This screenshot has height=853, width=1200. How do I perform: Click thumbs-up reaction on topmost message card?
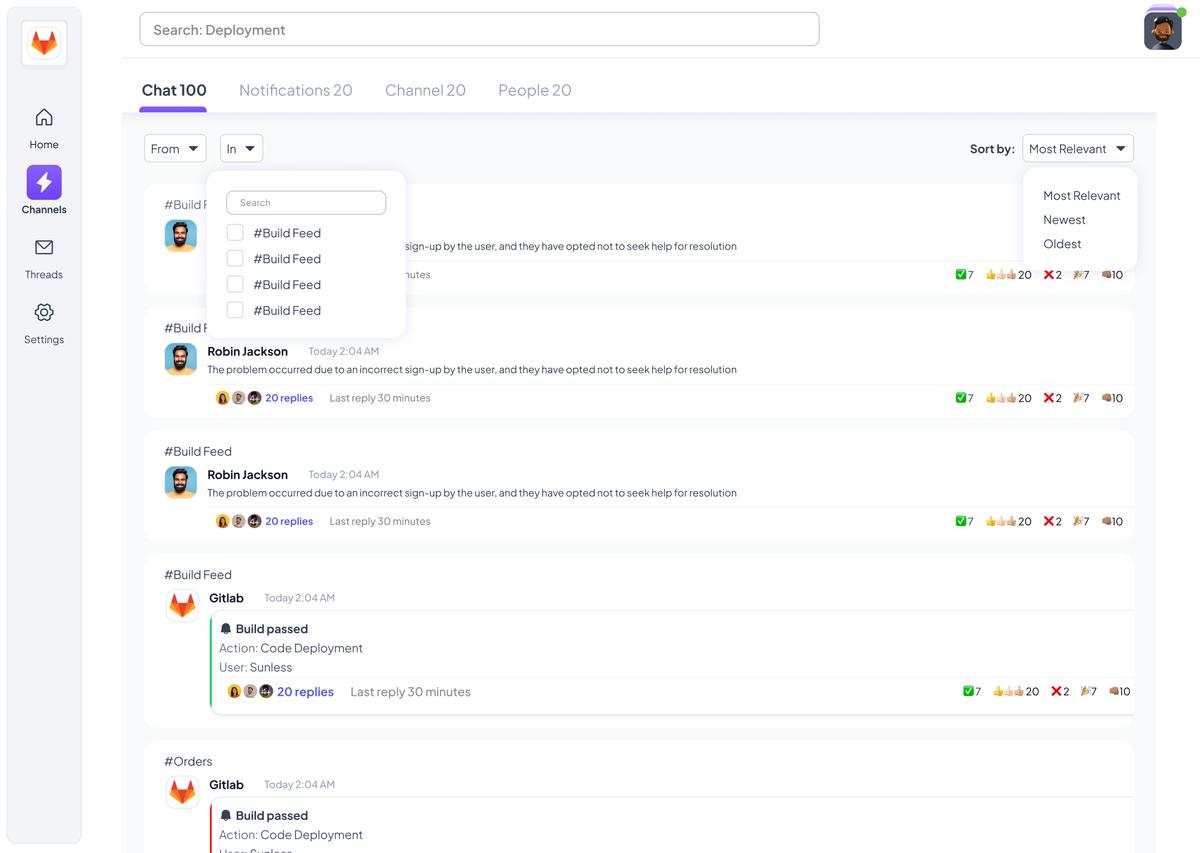pyautogui.click(x=1008, y=274)
